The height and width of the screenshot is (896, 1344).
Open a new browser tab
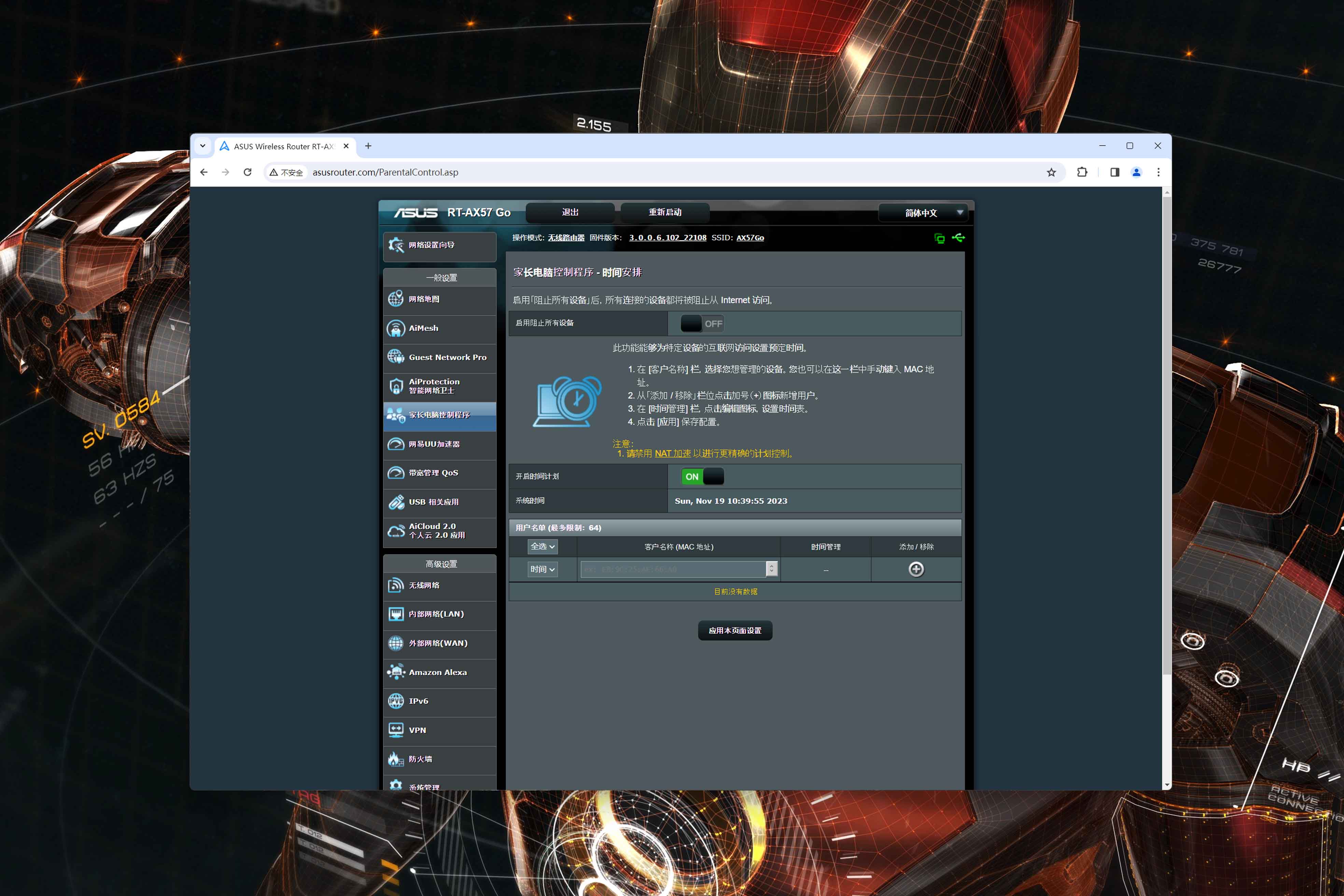[368, 146]
